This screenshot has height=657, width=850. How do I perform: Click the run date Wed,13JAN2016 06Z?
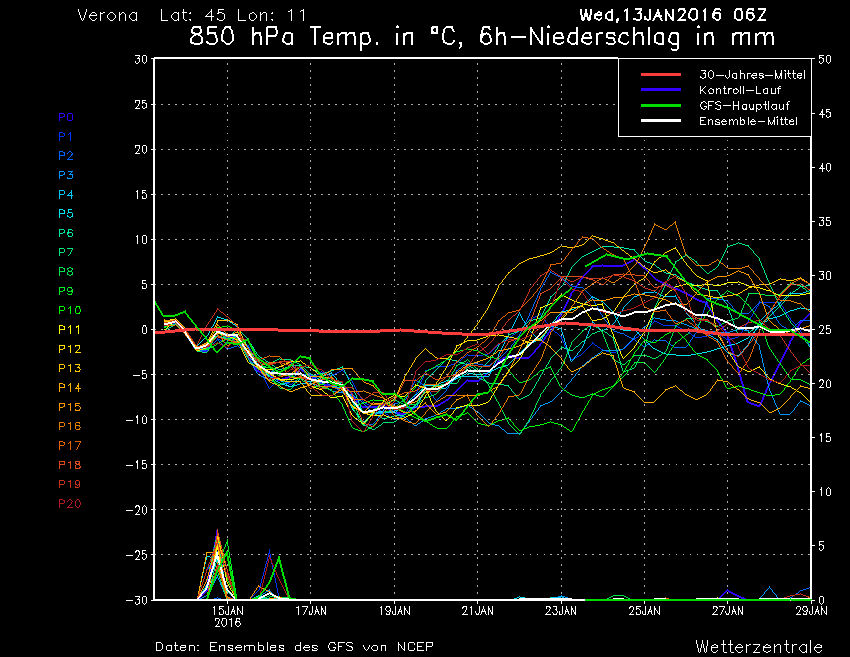(x=673, y=15)
